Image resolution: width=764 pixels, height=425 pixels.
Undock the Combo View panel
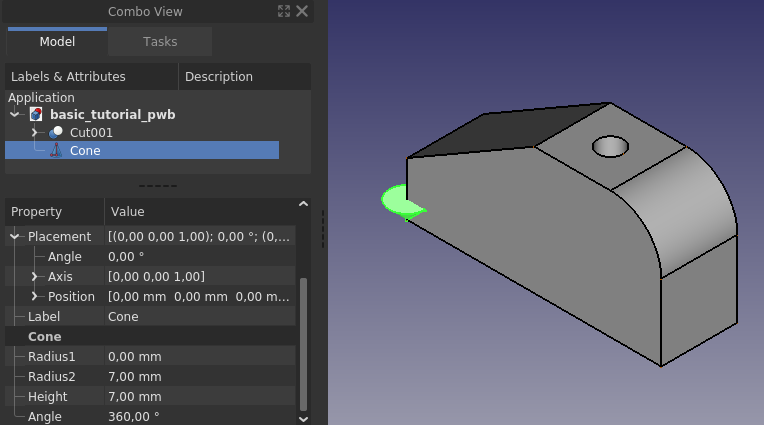point(284,11)
